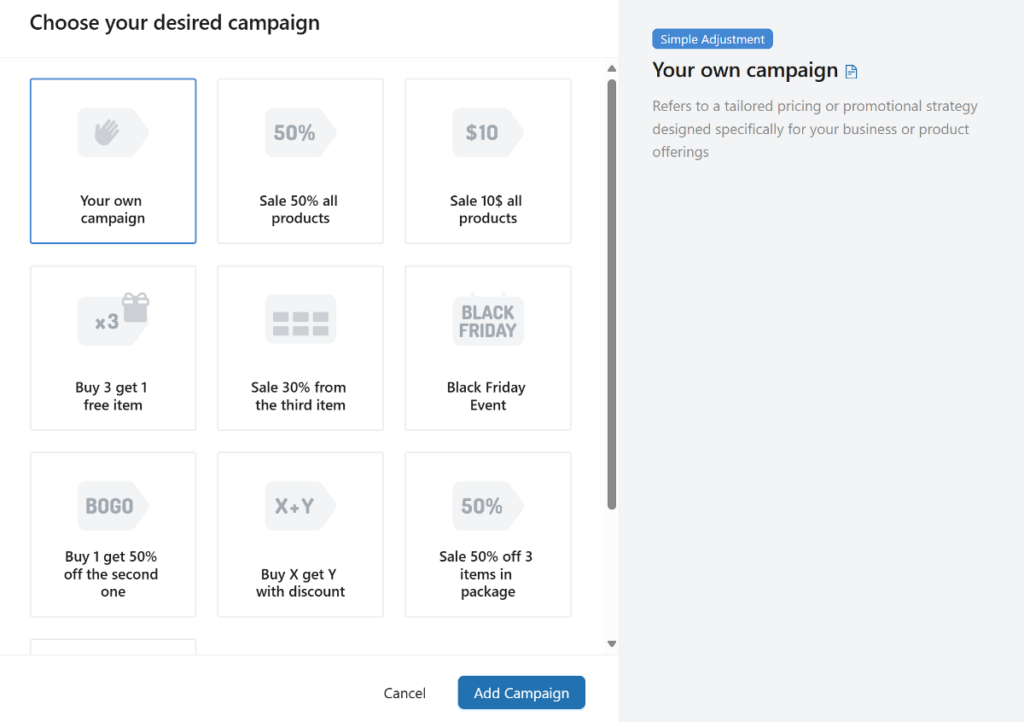
Task: Click the Your own campaign heading link
Action: [745, 70]
